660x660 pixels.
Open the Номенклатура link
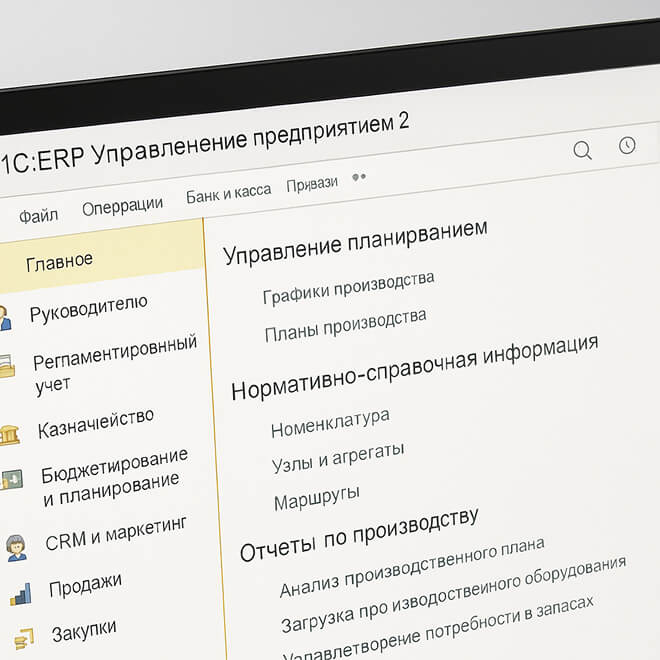(330, 423)
